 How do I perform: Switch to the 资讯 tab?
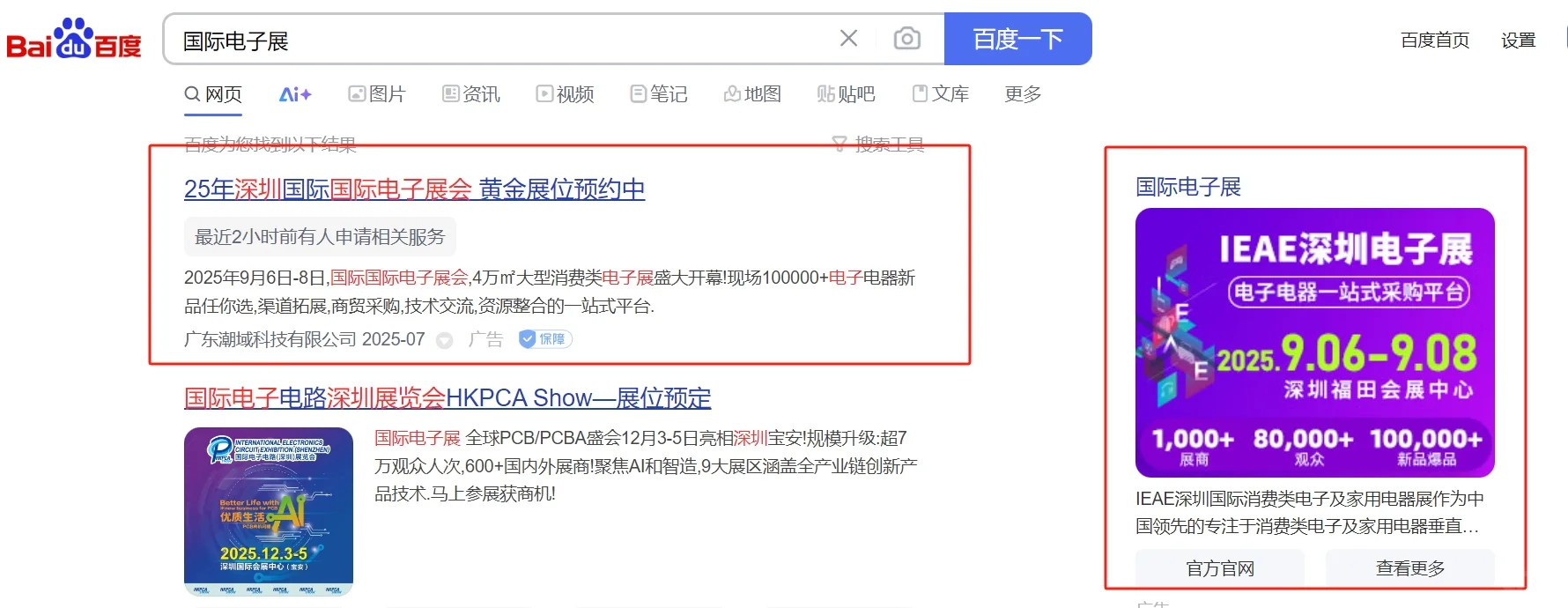(x=471, y=94)
